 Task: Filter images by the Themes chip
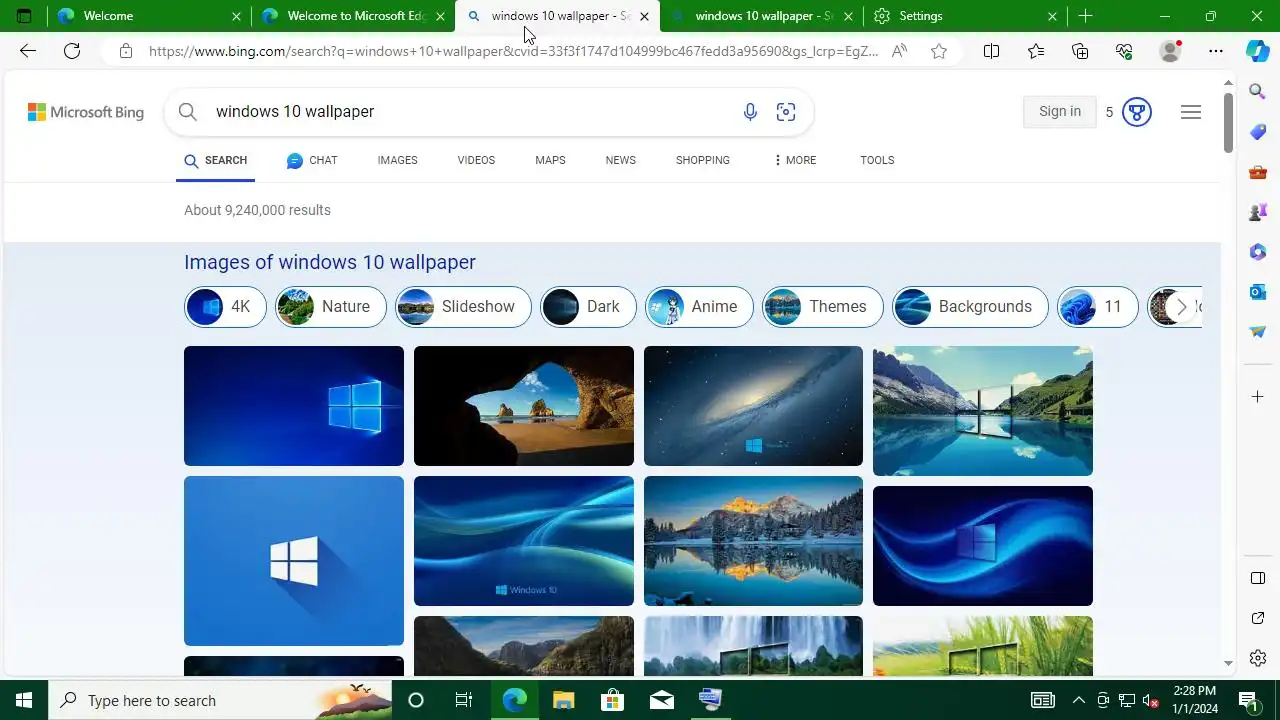823,307
